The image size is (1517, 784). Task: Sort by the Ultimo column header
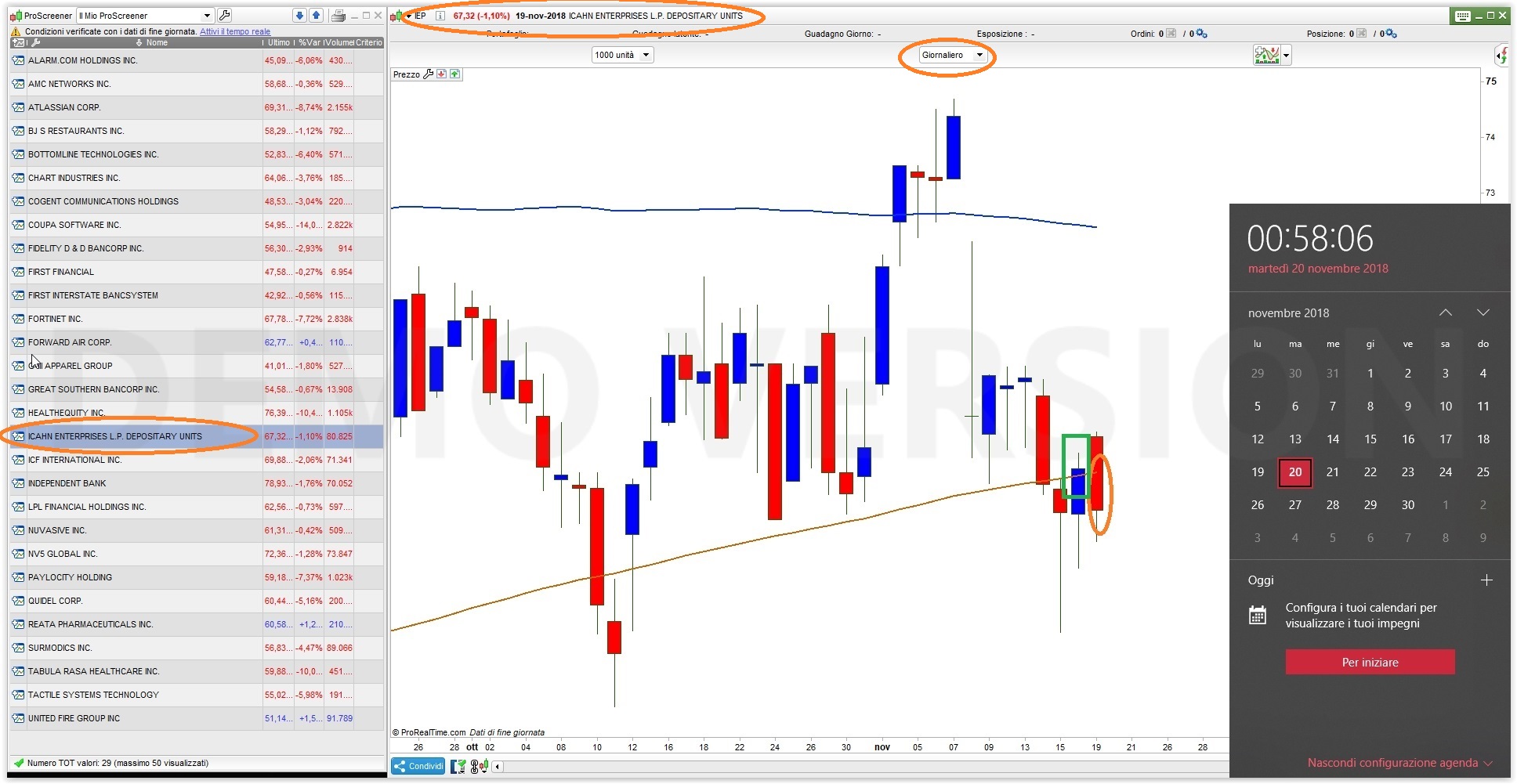pyautogui.click(x=278, y=42)
